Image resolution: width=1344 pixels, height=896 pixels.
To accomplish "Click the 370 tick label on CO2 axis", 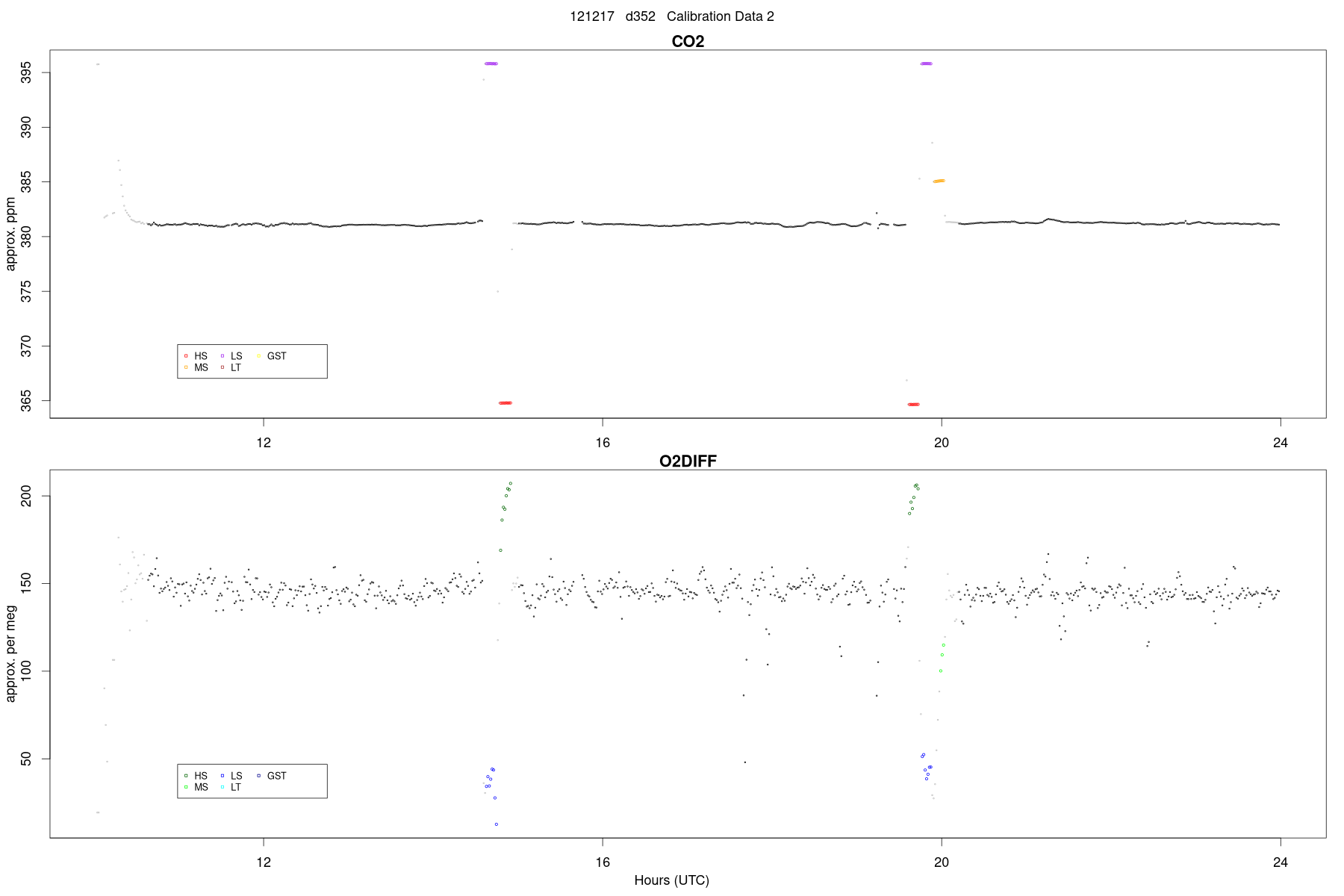I will click(26, 346).
